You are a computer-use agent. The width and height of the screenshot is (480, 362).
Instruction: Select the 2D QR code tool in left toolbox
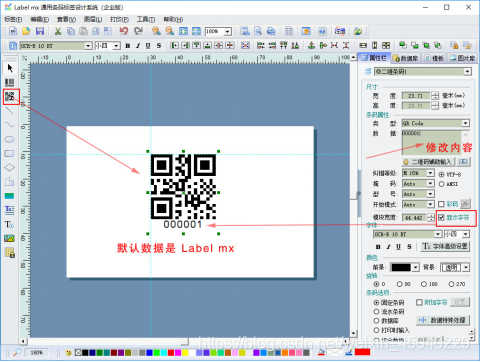[10, 97]
